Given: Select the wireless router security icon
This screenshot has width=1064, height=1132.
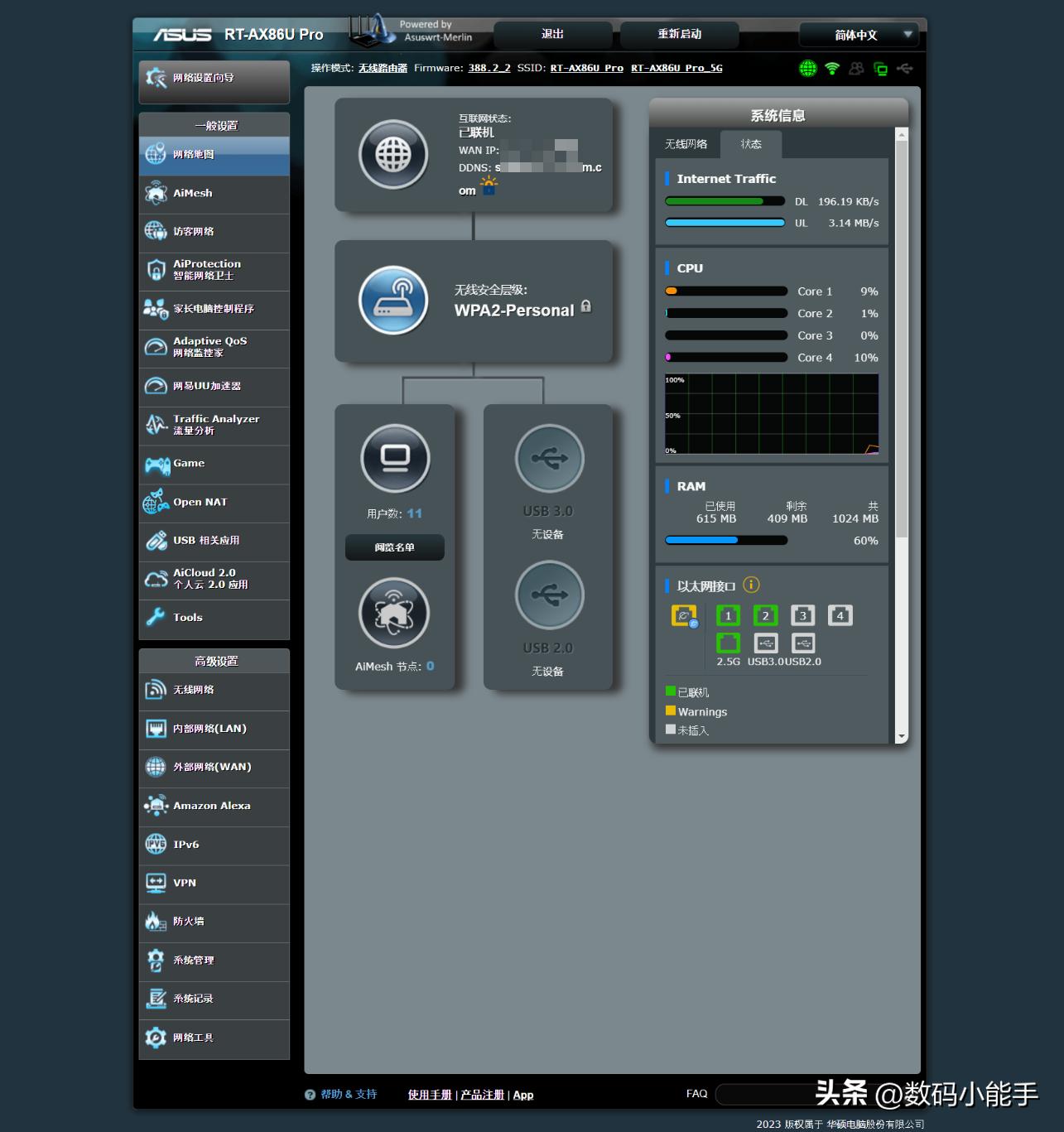Looking at the screenshot, I should [393, 301].
